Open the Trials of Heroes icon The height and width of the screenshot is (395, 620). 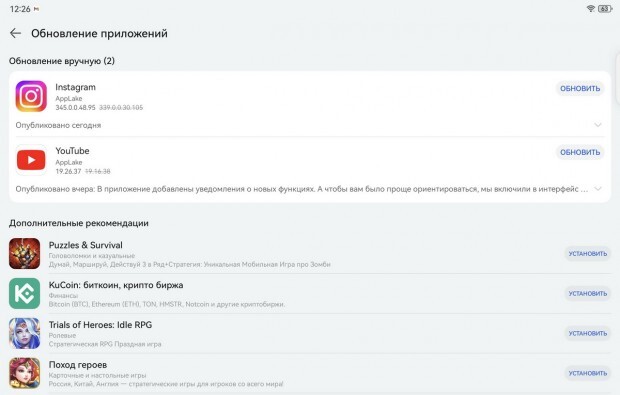(x=25, y=333)
